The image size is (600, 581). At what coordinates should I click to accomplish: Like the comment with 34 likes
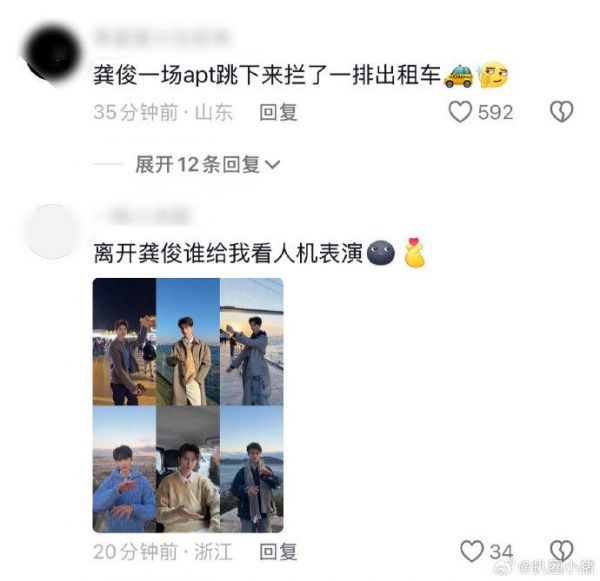[x=472, y=552]
